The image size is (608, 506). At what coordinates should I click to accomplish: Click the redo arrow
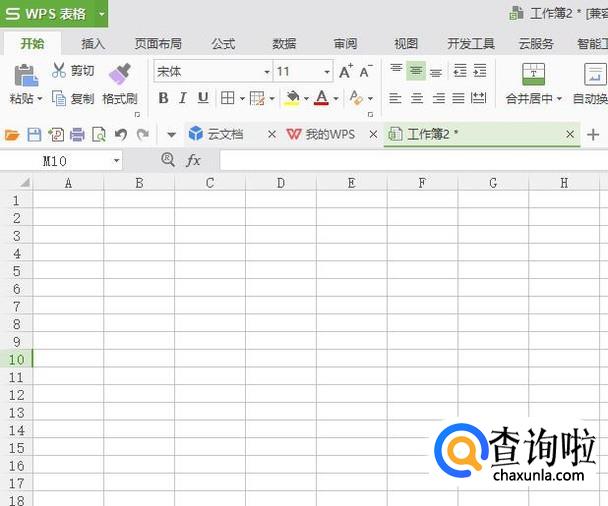point(143,135)
